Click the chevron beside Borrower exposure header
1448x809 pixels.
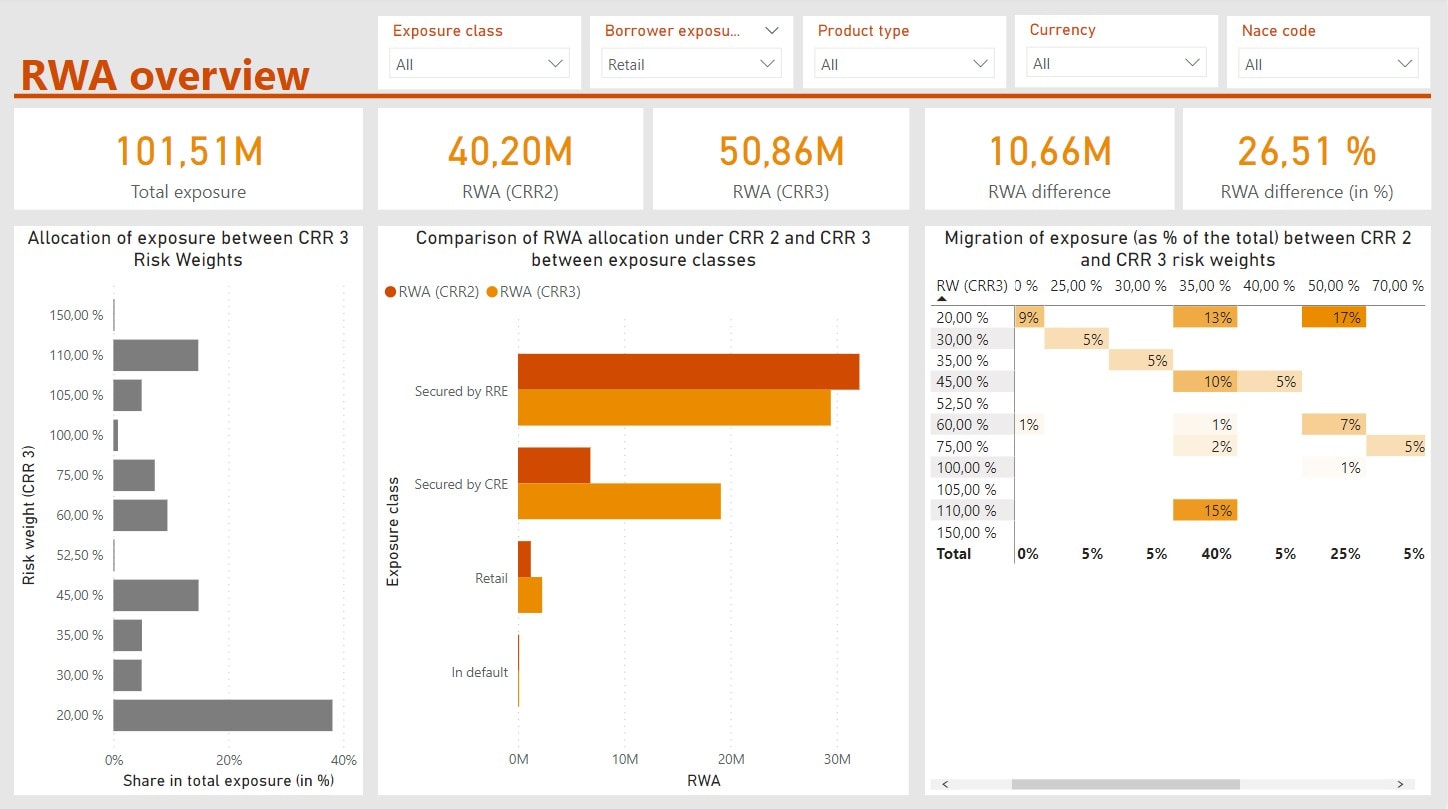771,31
